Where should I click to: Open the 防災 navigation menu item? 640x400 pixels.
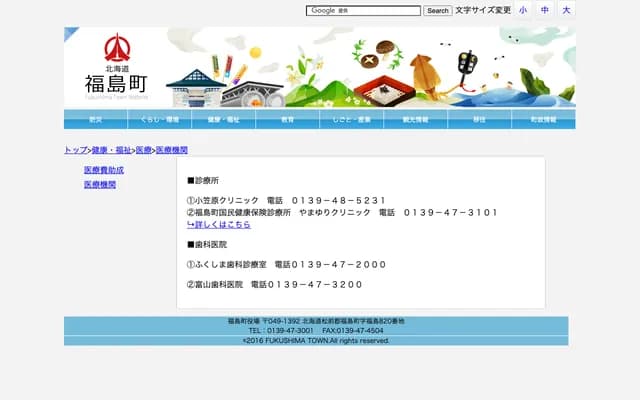[x=96, y=119]
